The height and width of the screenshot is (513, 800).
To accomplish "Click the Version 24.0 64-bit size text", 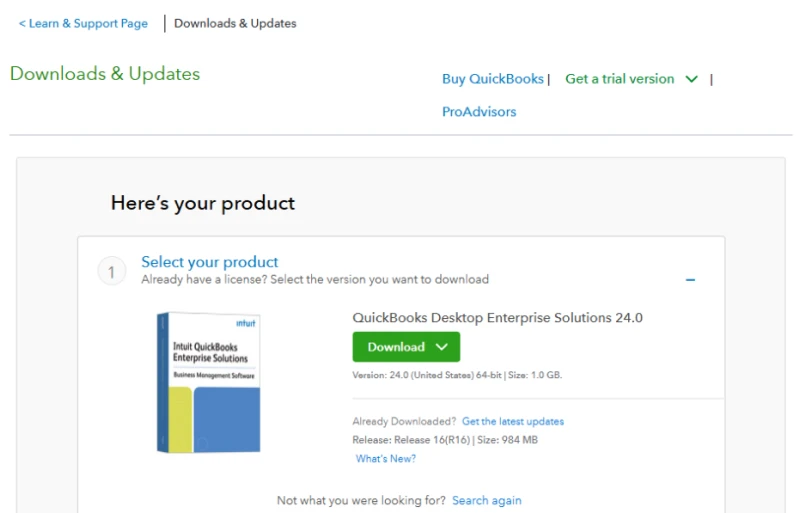I will tap(457, 375).
